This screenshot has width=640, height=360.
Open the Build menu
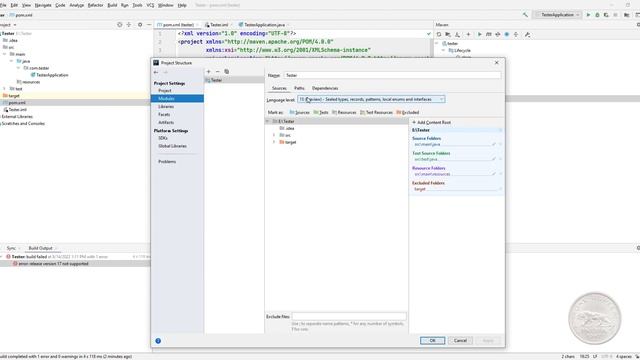(x=112, y=5)
